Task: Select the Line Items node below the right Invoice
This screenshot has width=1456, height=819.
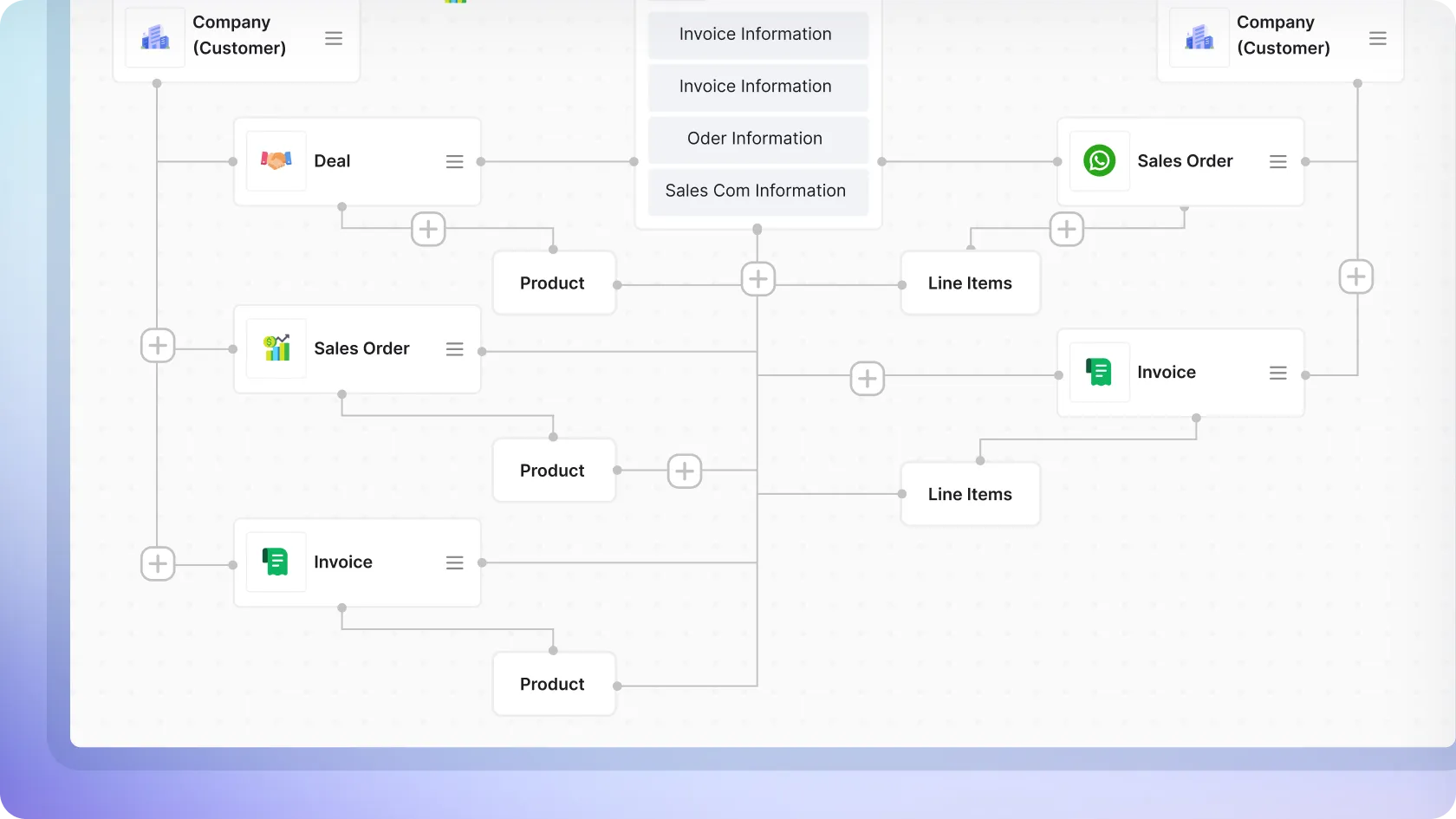Action: 970,494
